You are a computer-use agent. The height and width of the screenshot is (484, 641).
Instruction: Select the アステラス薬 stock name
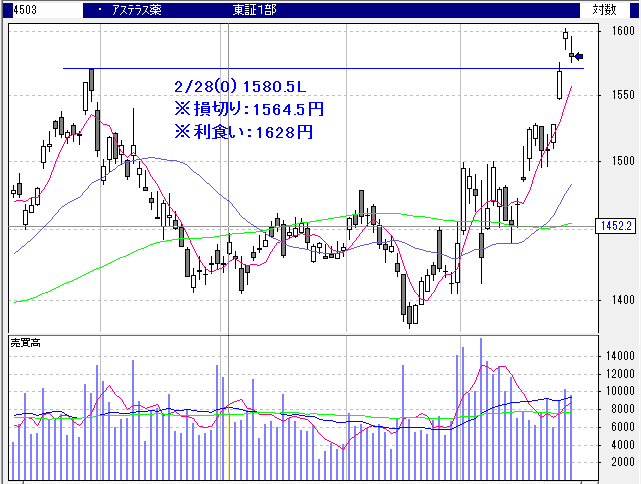(136, 10)
